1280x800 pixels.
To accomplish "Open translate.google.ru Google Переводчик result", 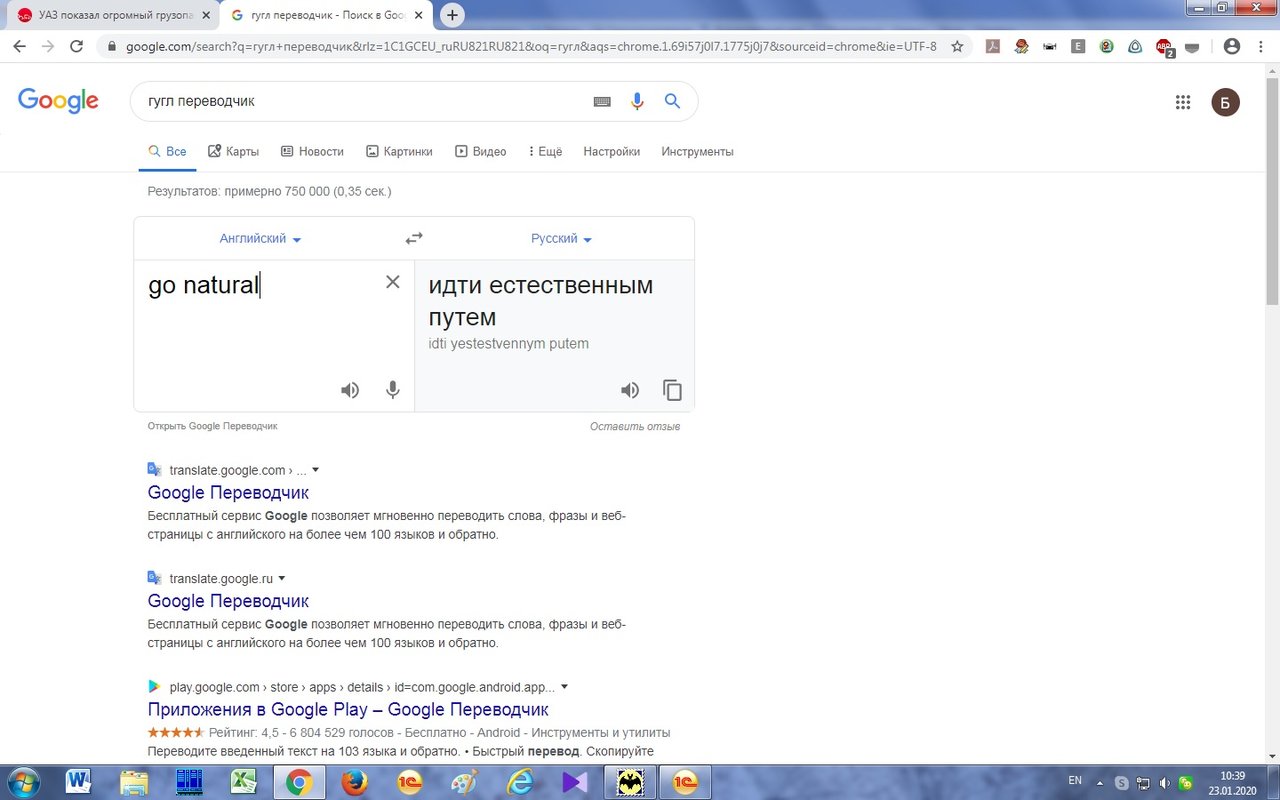I will [x=228, y=601].
